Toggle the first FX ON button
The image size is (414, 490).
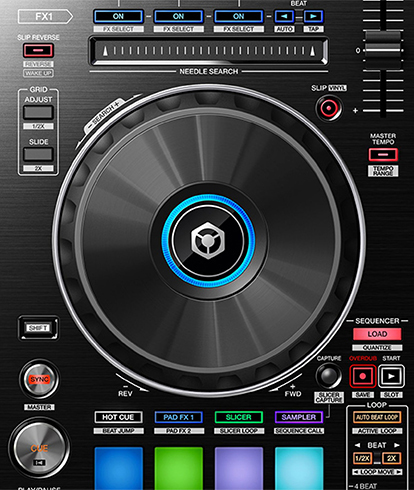click(118, 16)
